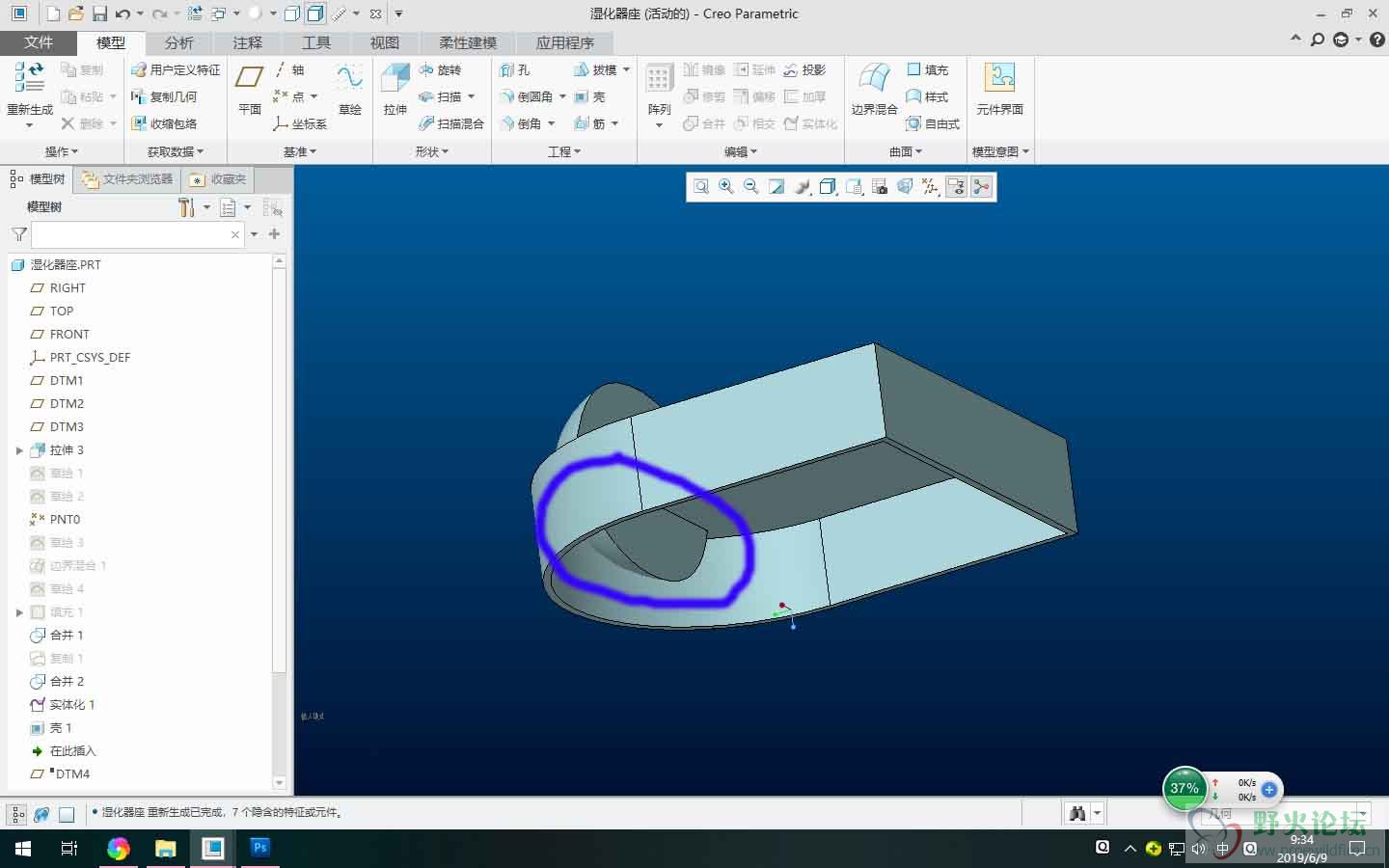1389x868 pixels.
Task: Toggle the highlighted shaded display icon in top toolbar
Action: (315, 14)
